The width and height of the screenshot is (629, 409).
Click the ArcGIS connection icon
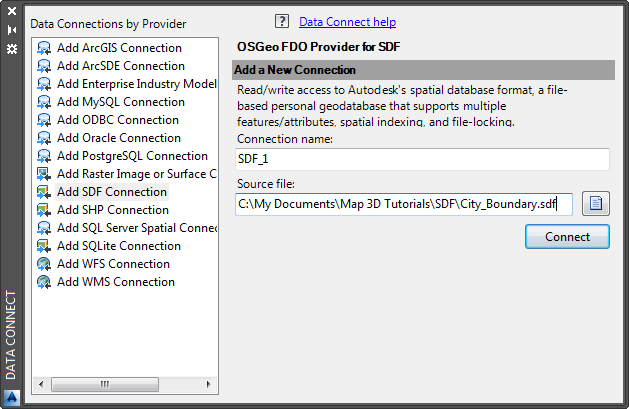(44, 48)
